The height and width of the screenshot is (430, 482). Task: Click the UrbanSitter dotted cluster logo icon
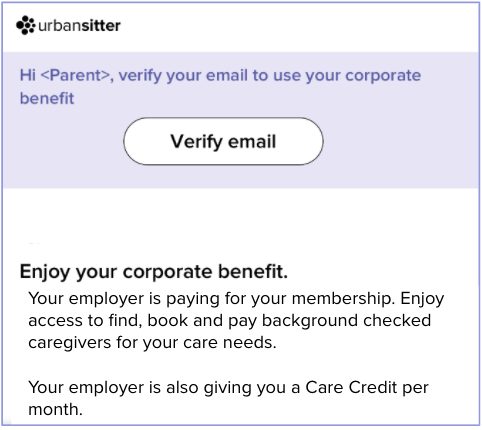(26, 25)
